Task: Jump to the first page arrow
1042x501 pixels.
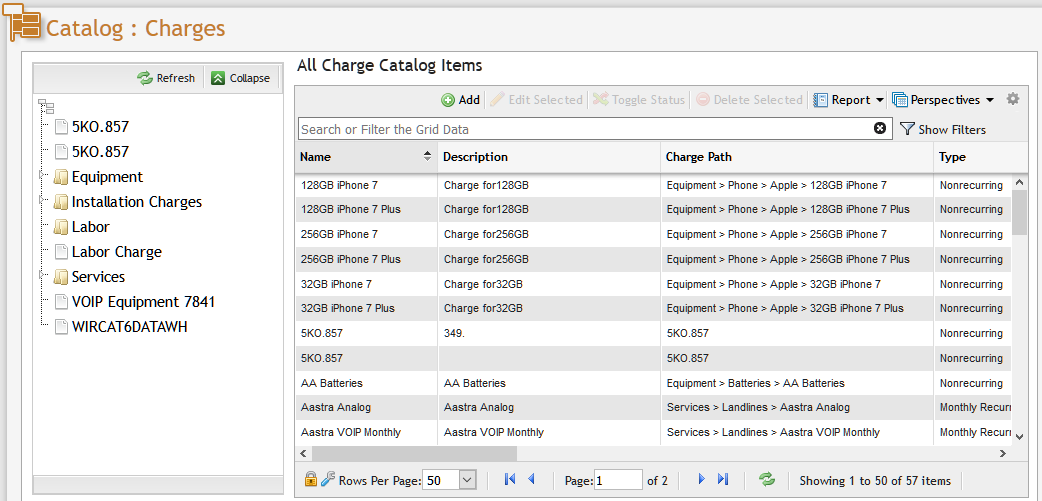Action: (510, 480)
